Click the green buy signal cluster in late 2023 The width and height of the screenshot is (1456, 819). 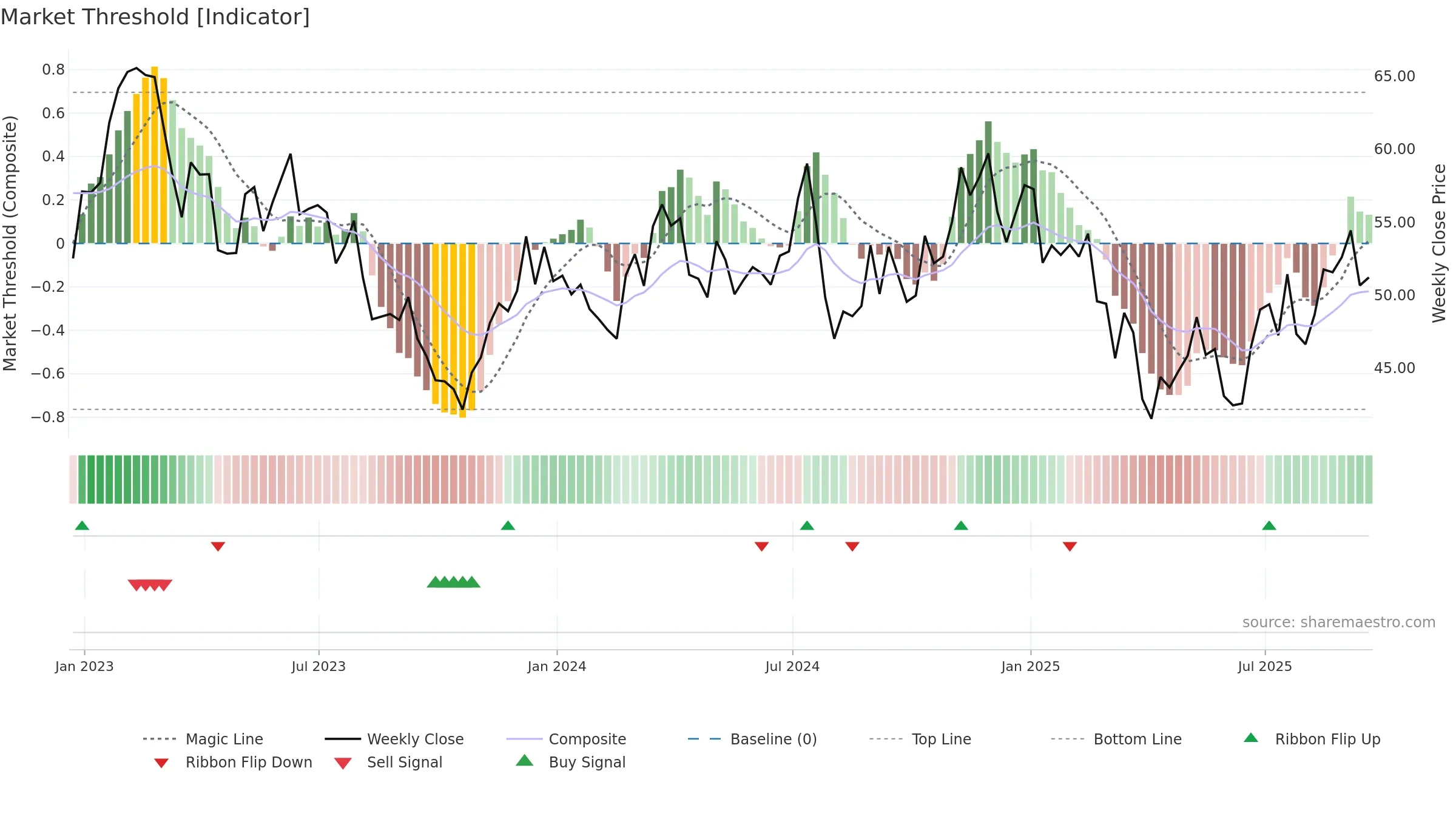click(x=454, y=582)
